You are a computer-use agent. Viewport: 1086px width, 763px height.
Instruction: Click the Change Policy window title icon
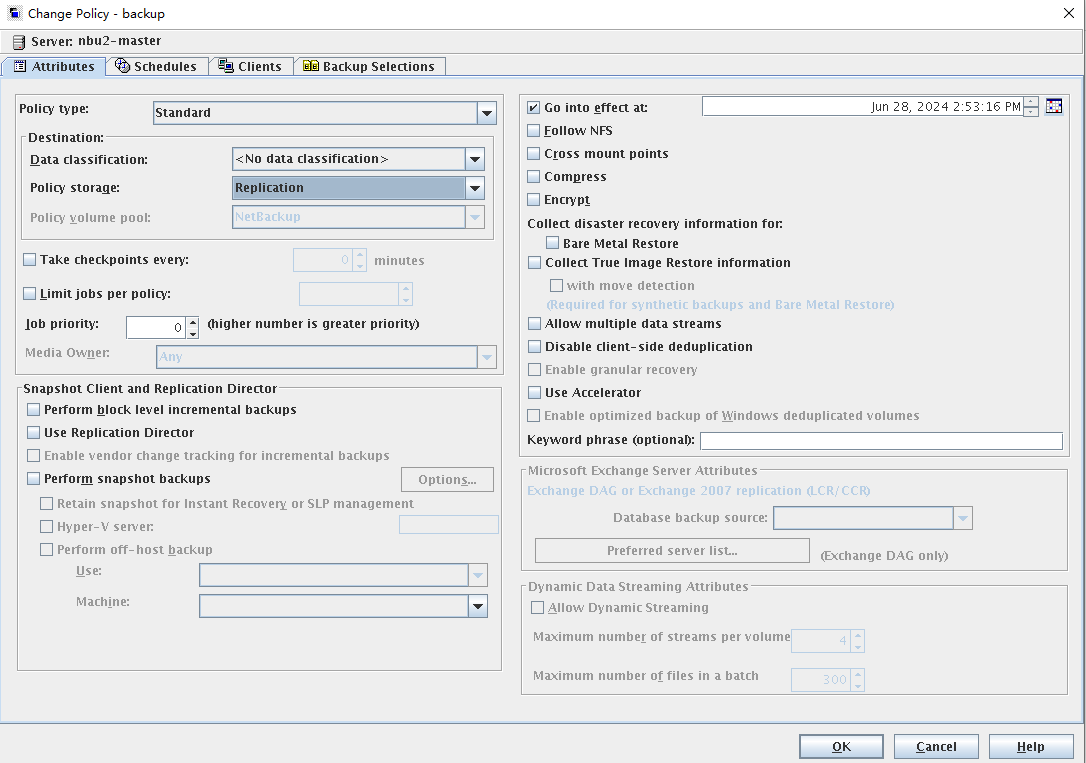coord(14,14)
